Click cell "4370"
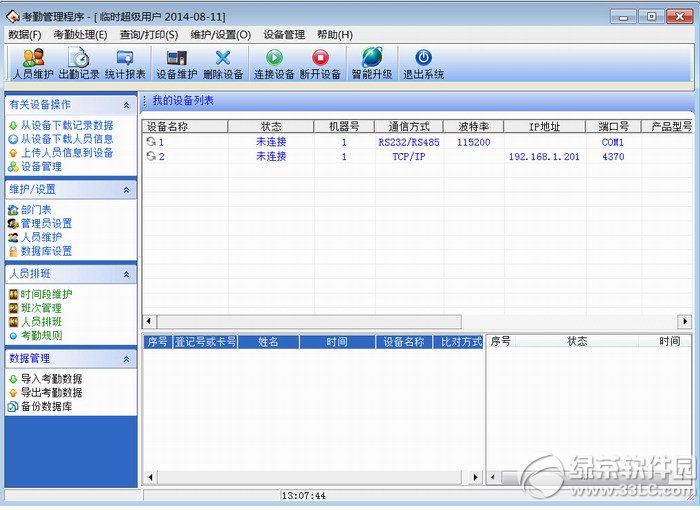Image resolution: width=700 pixels, height=510 pixels. [613, 157]
